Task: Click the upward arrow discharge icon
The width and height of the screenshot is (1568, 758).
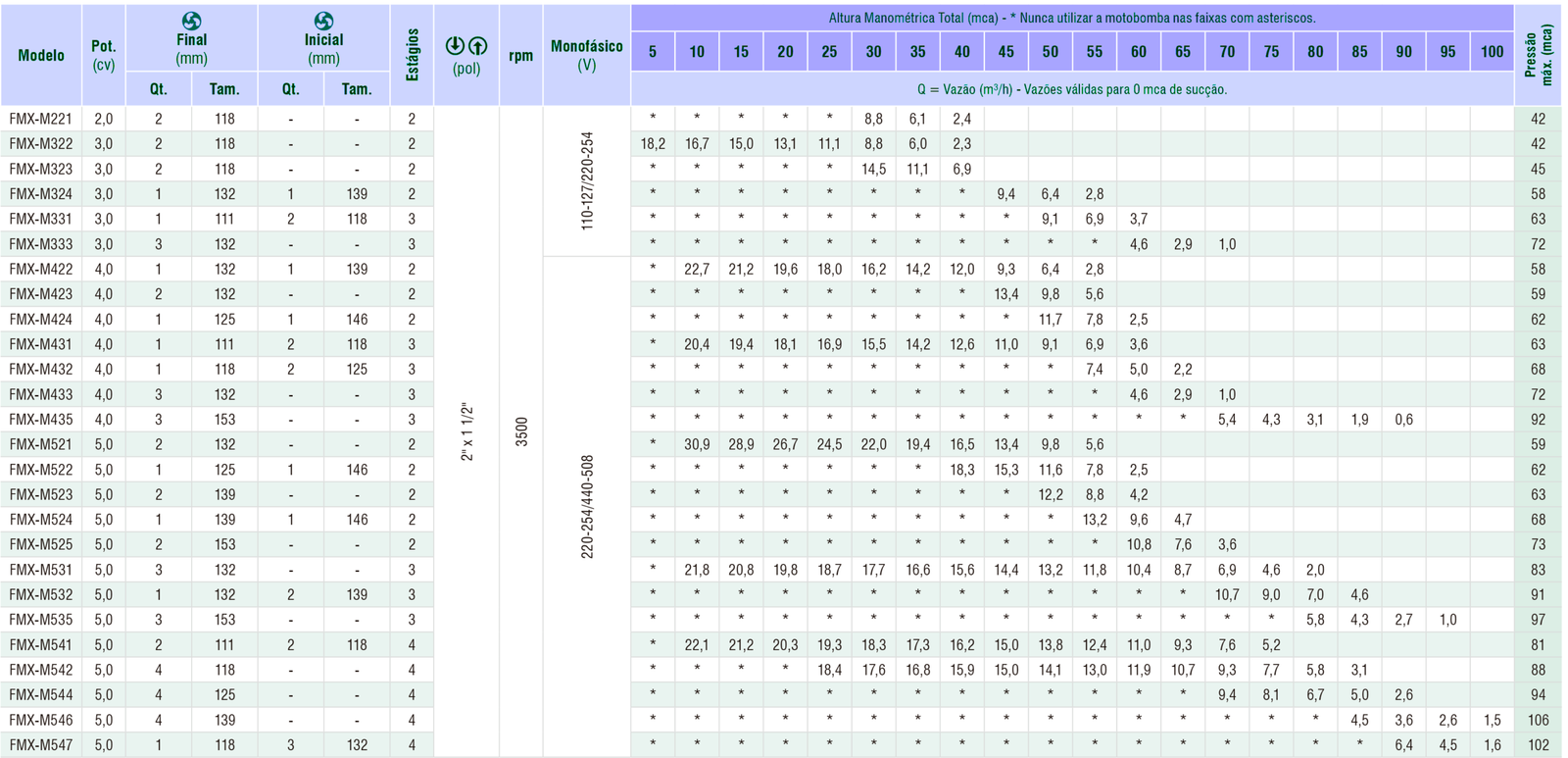Action: click(x=478, y=46)
